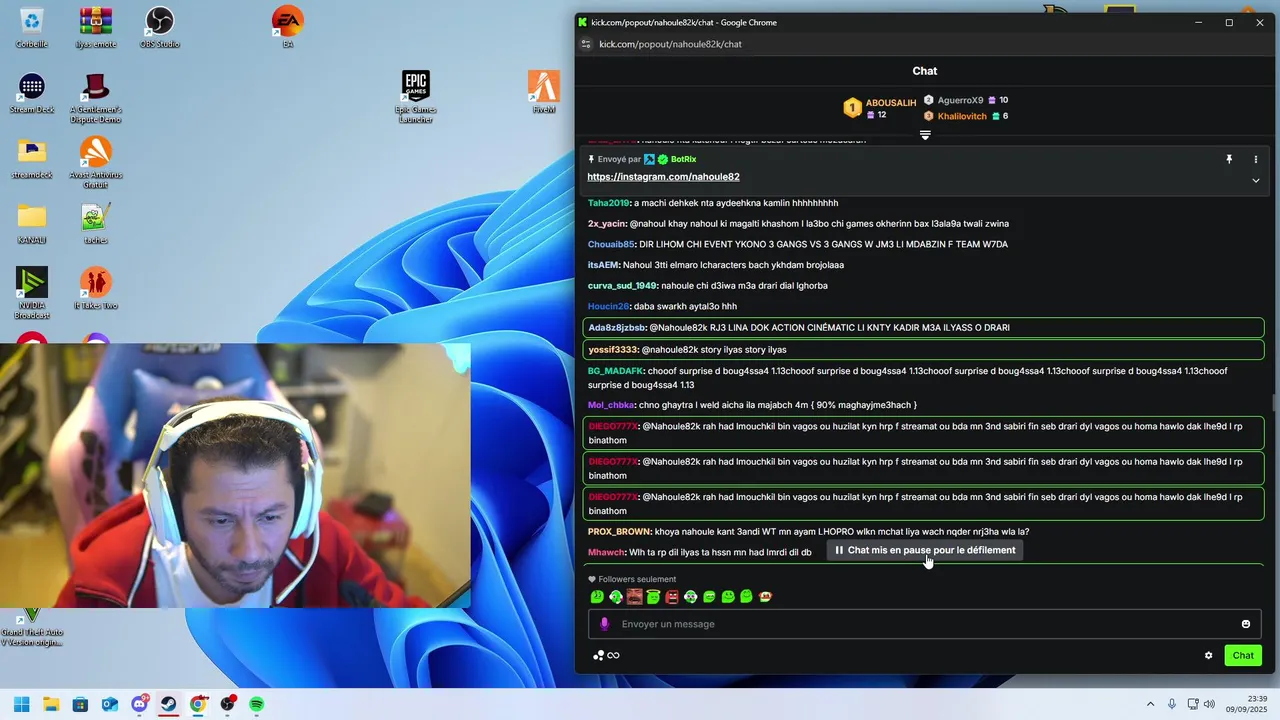
Task: Click BotRix username in the pinned message
Action: pos(683,159)
